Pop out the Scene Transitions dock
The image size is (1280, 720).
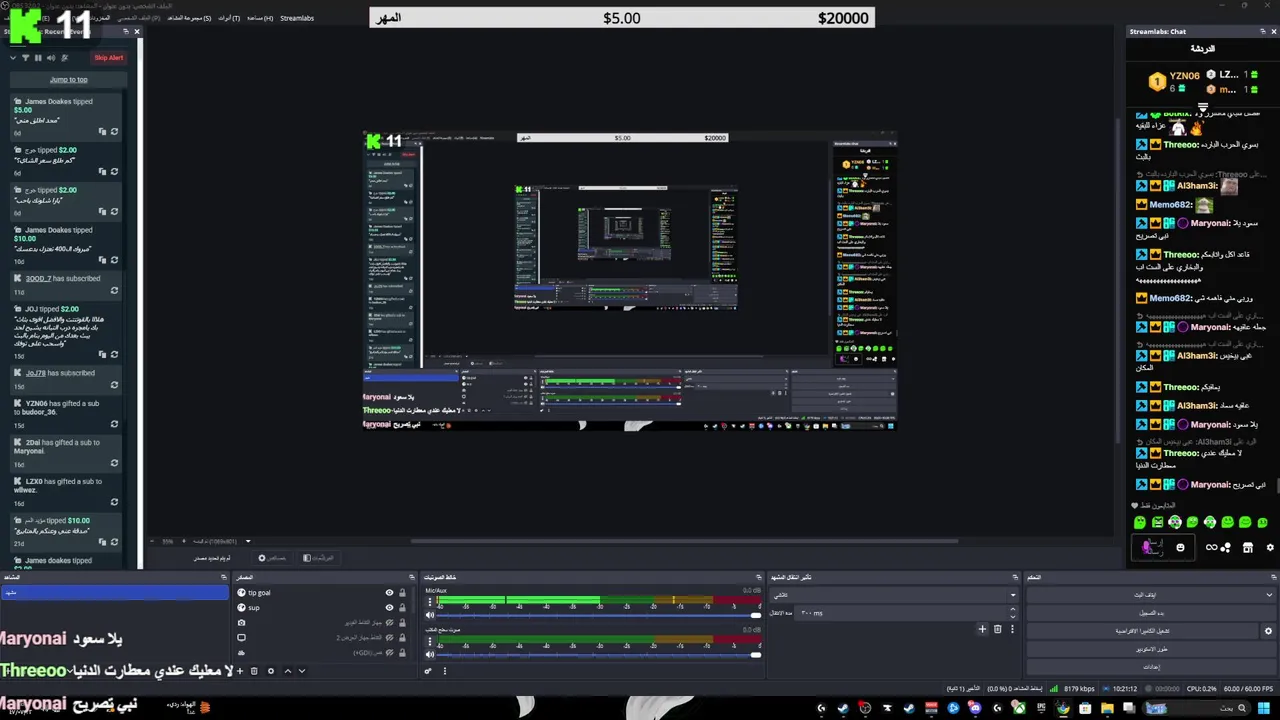[1015, 577]
